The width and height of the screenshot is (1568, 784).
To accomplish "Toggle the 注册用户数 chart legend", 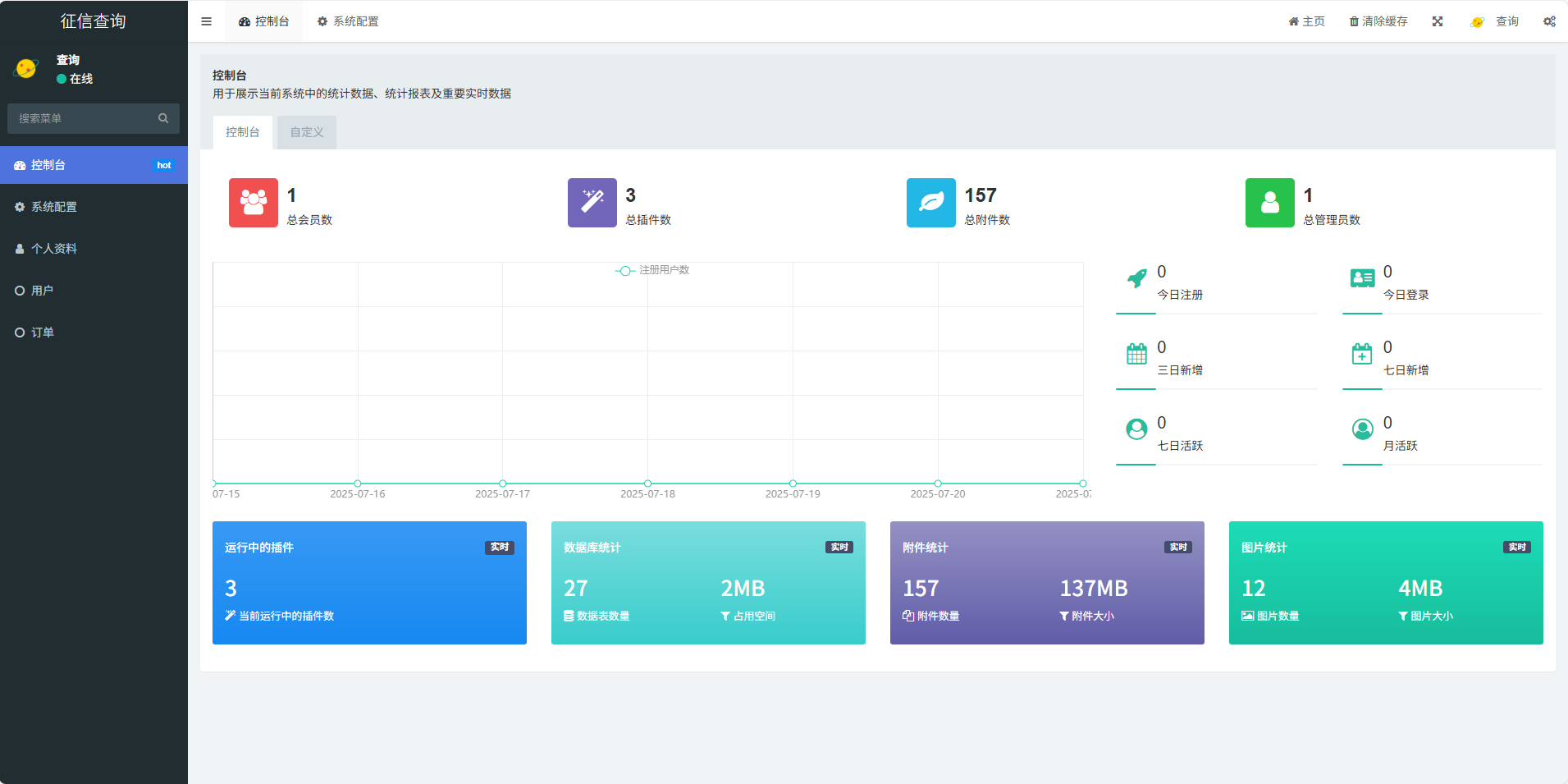I will [x=652, y=270].
